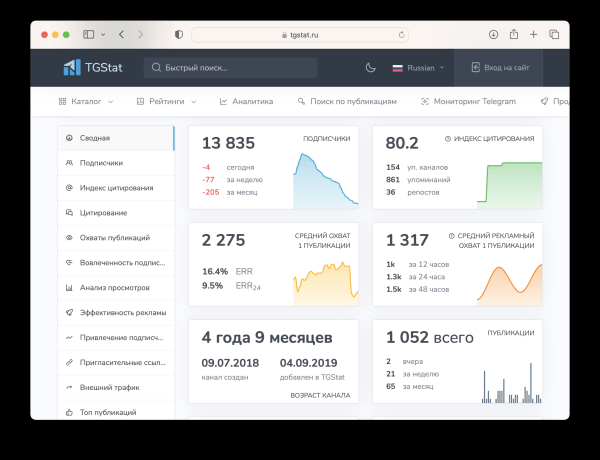This screenshot has height=460, width=600.
Task: Expand the Каталог menu dropdown
Action: pyautogui.click(x=86, y=101)
